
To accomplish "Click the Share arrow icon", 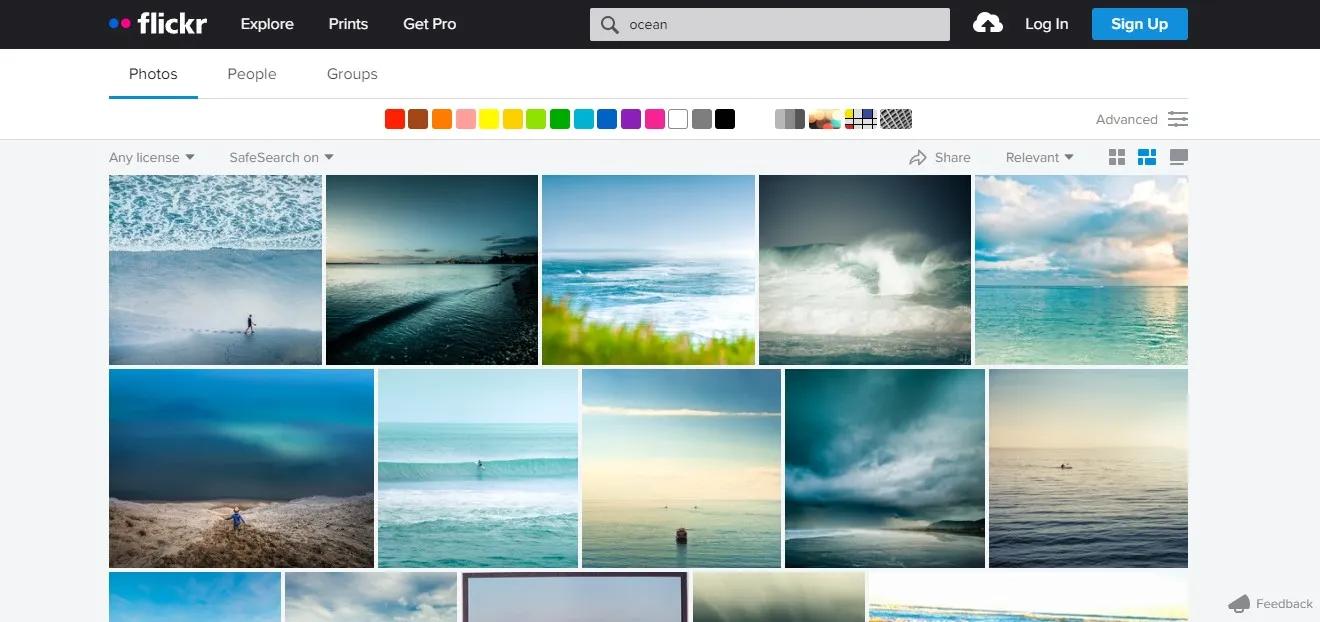I will 918,157.
